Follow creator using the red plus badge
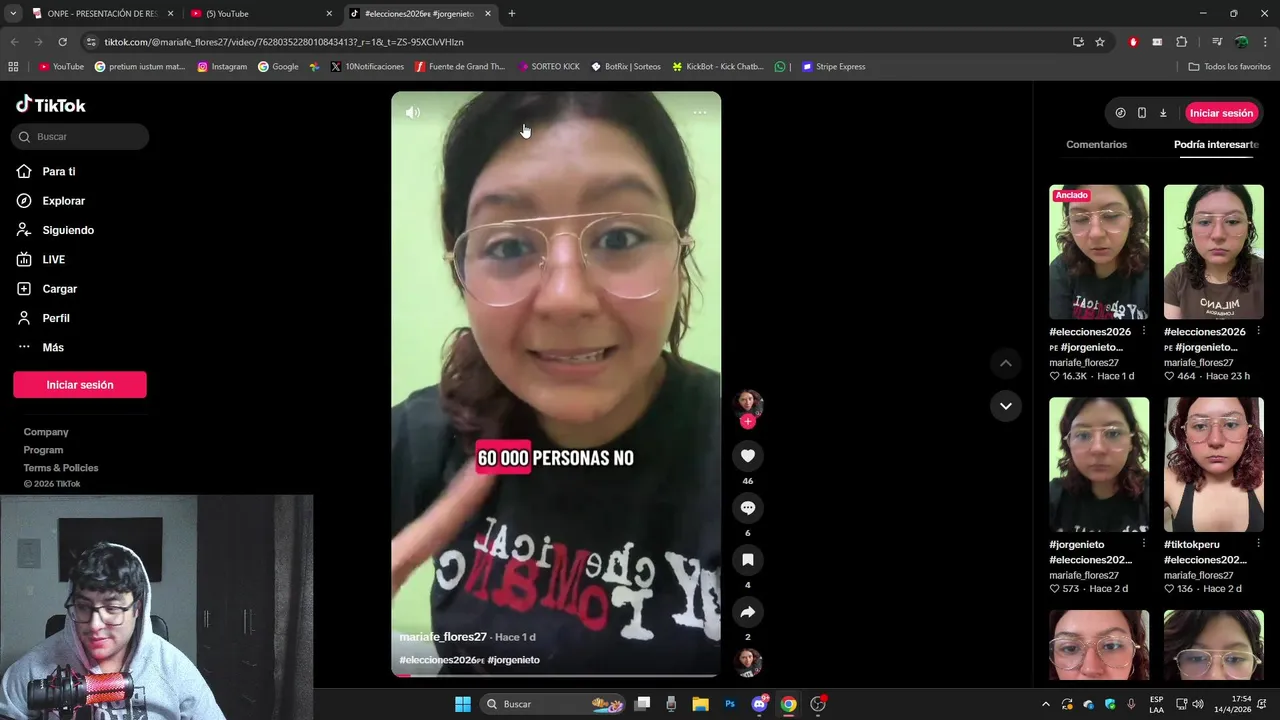 (x=747, y=422)
